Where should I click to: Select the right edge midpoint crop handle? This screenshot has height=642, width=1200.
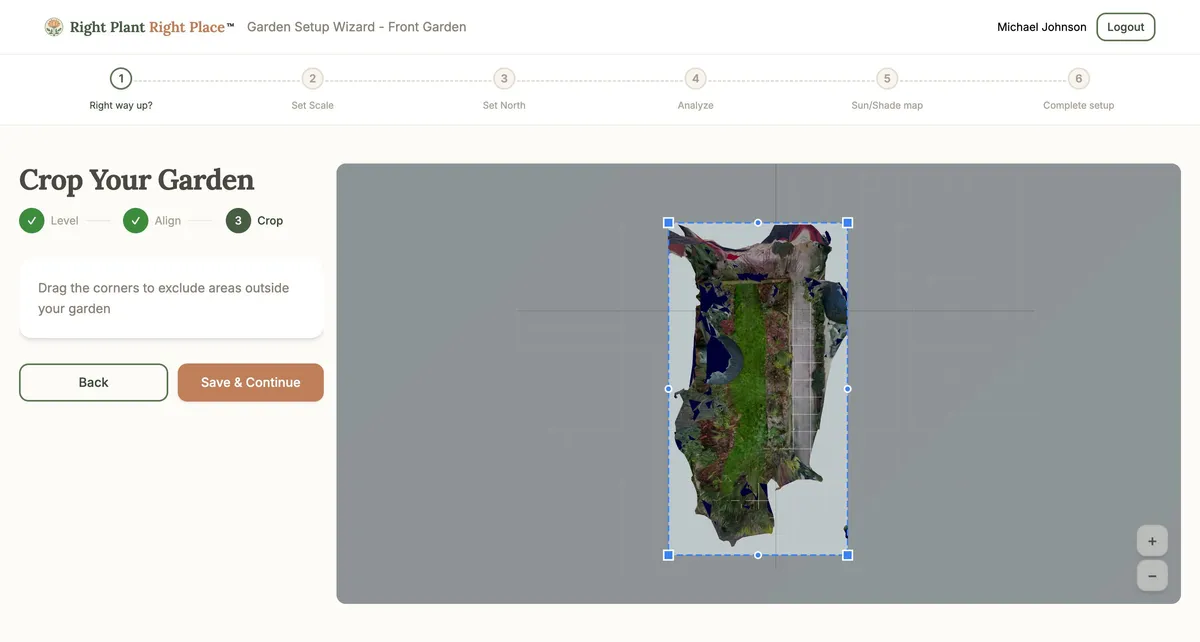[x=848, y=389]
